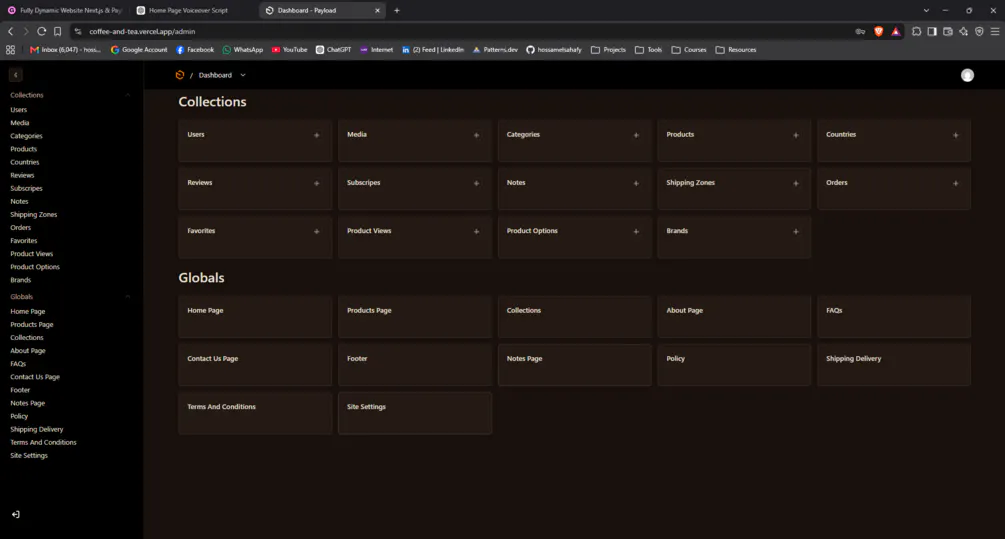Open Terms And Conditions in sidebar
Viewport: 1005px width, 539px height.
(43, 442)
